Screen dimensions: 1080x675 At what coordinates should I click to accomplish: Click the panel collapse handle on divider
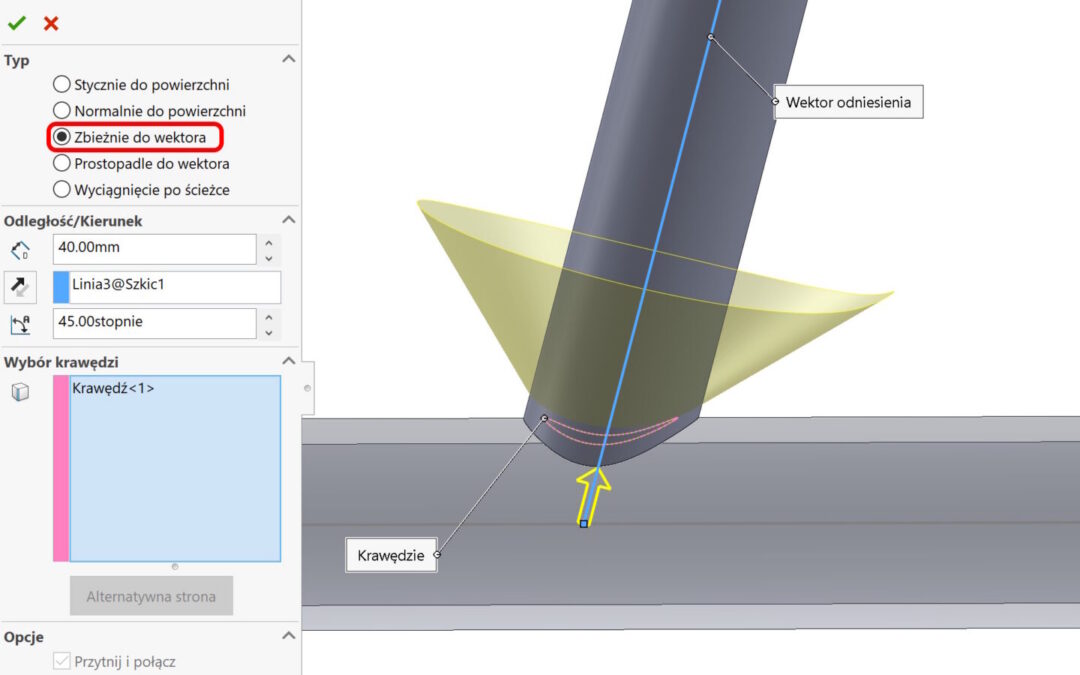(x=307, y=388)
